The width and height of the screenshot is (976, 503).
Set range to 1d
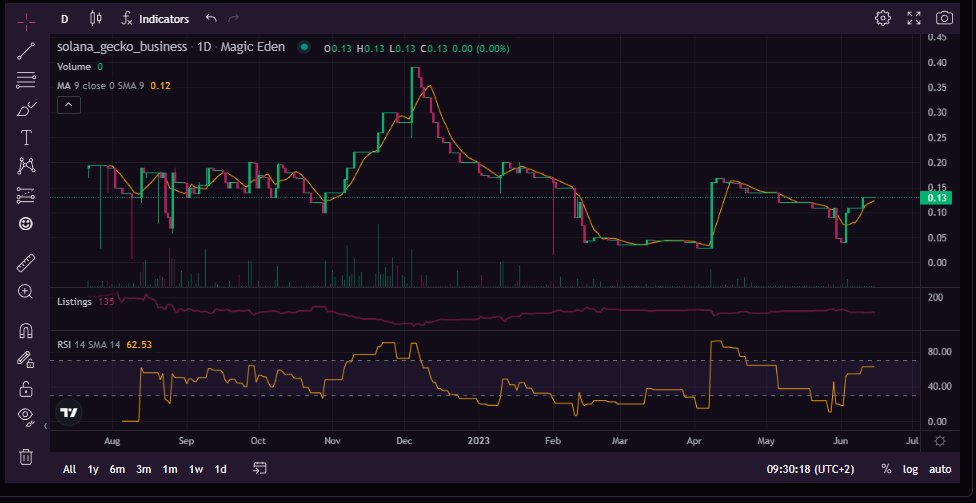click(x=220, y=469)
